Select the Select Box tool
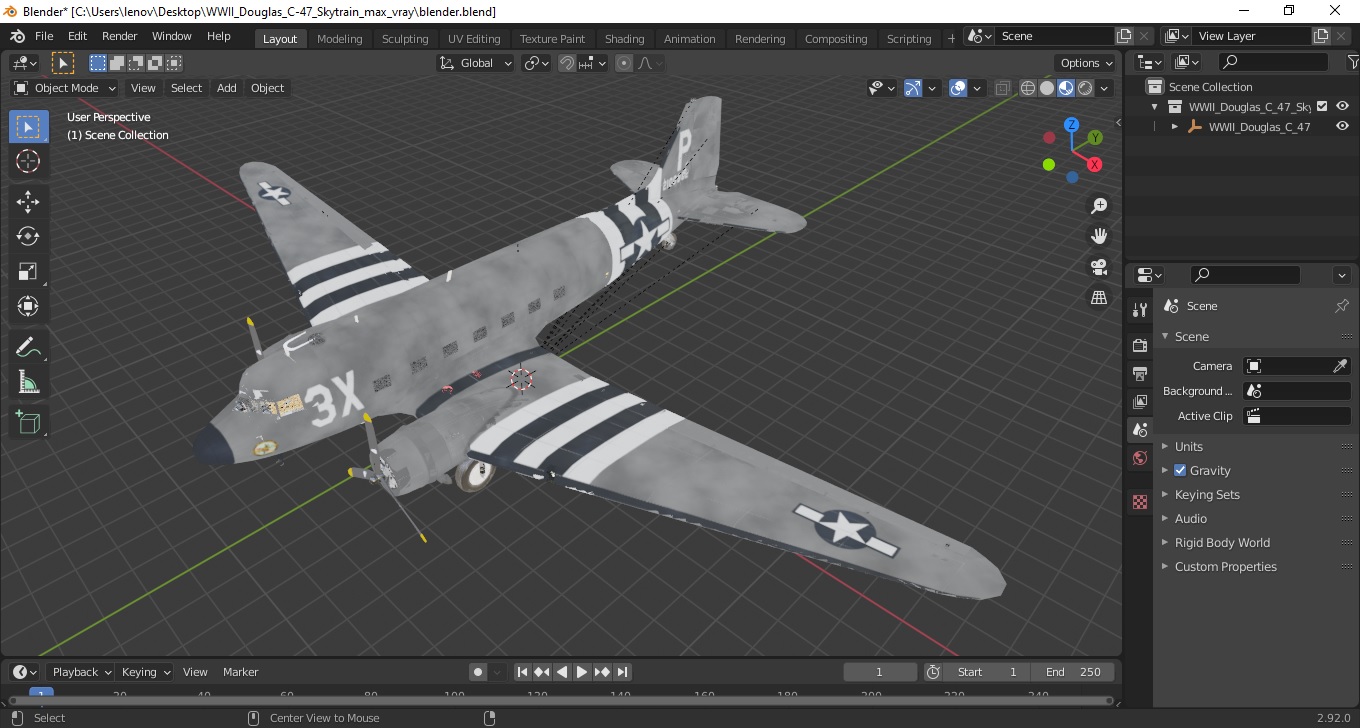This screenshot has width=1360, height=728. [28, 127]
